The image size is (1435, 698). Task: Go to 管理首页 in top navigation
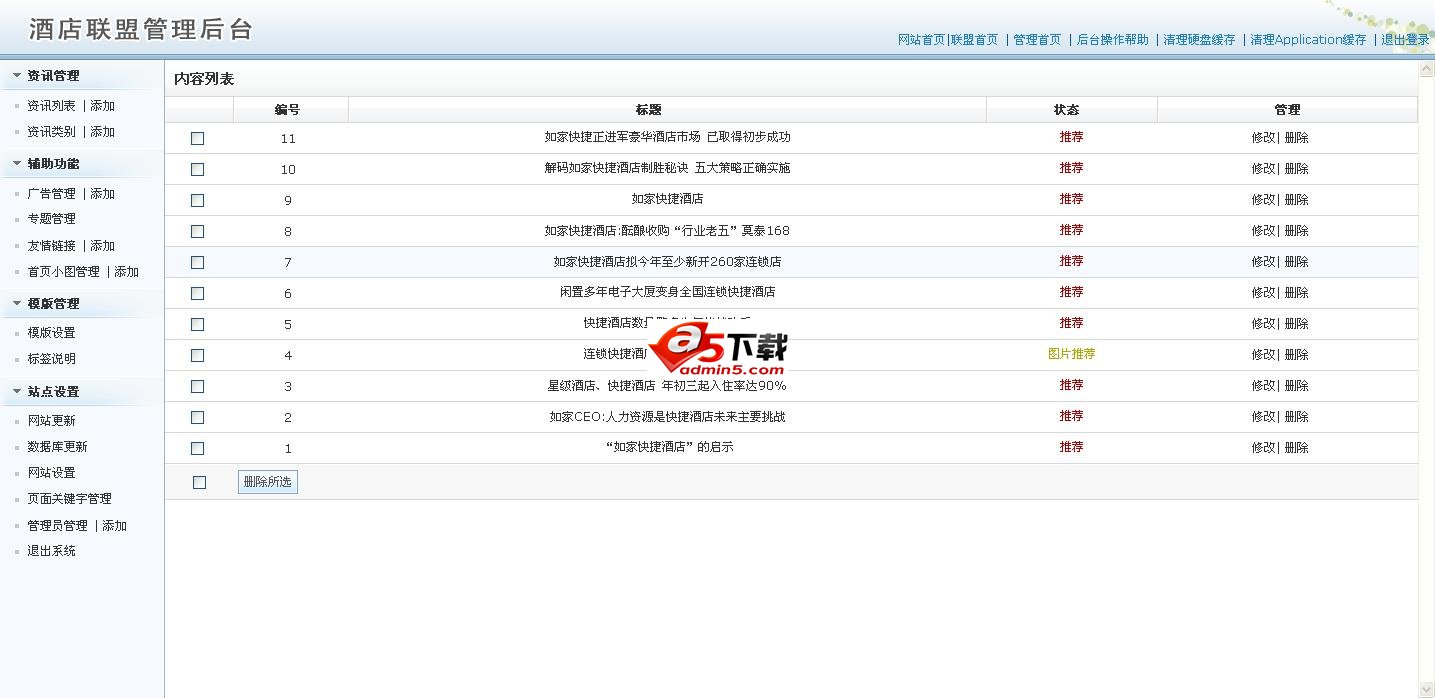(1037, 40)
